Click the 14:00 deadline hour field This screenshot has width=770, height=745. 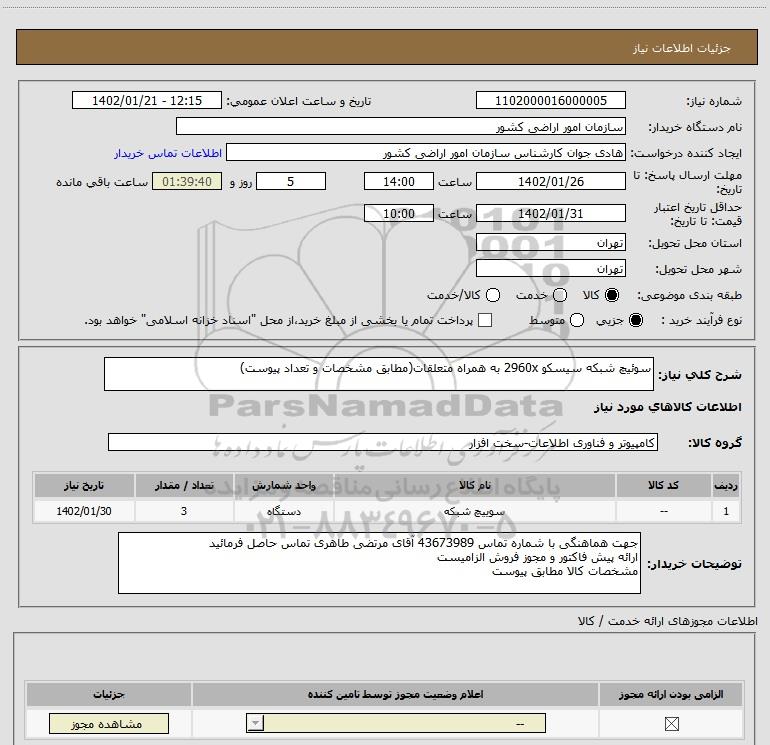pyautogui.click(x=399, y=181)
